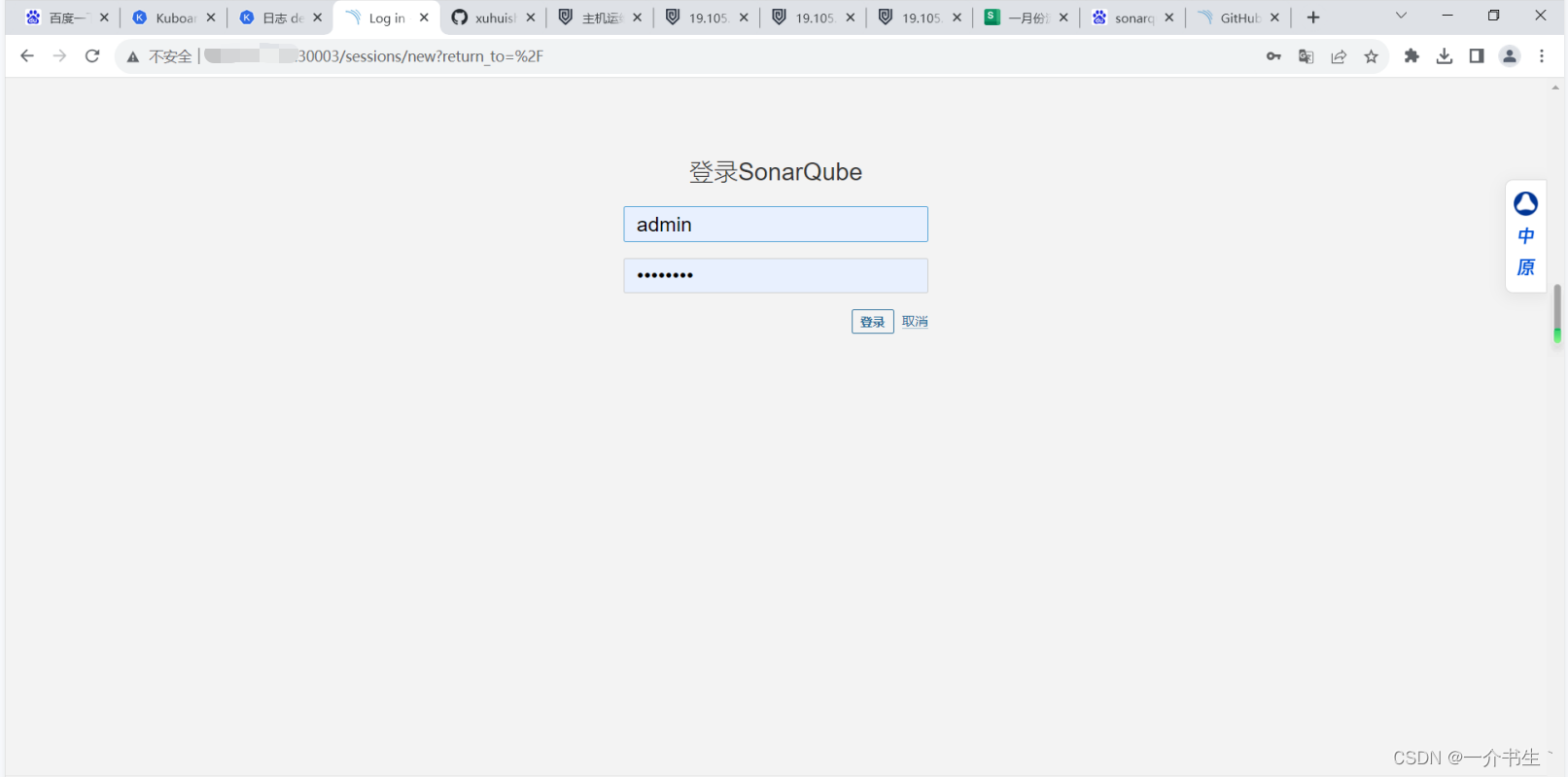Click the browser forward arrow

(60, 56)
